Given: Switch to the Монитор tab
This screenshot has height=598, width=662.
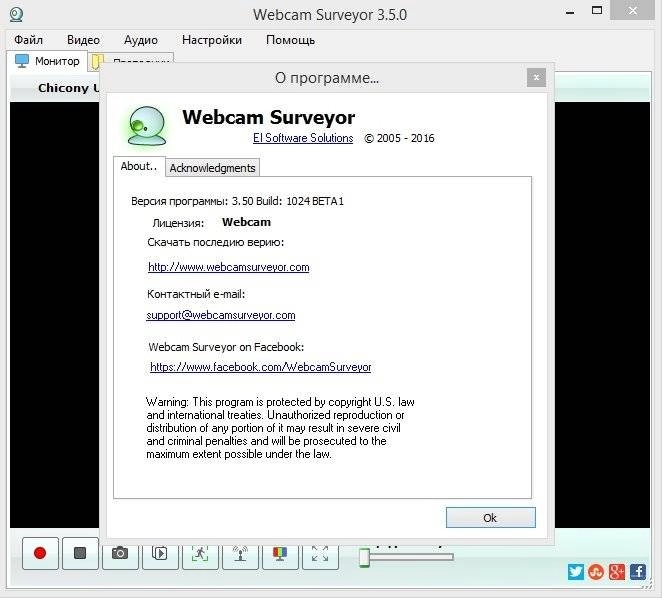Looking at the screenshot, I should [47, 61].
